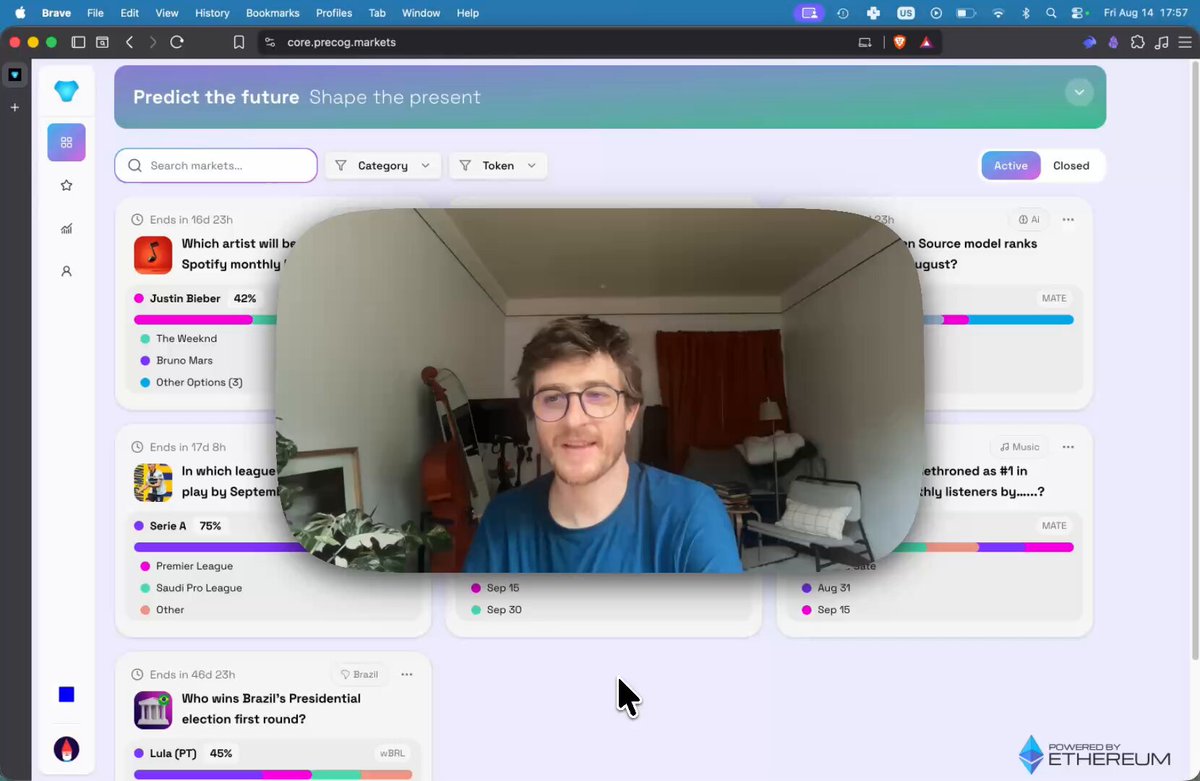Open the Brazil election market thumbnail
The width and height of the screenshot is (1200, 781).
153,710
